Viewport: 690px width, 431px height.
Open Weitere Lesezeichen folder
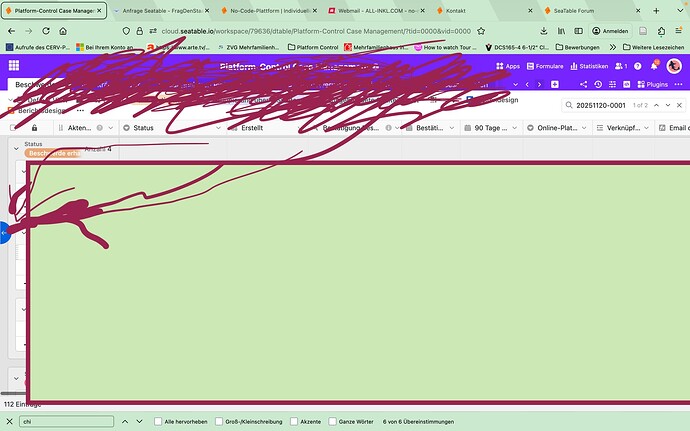(x=653, y=47)
